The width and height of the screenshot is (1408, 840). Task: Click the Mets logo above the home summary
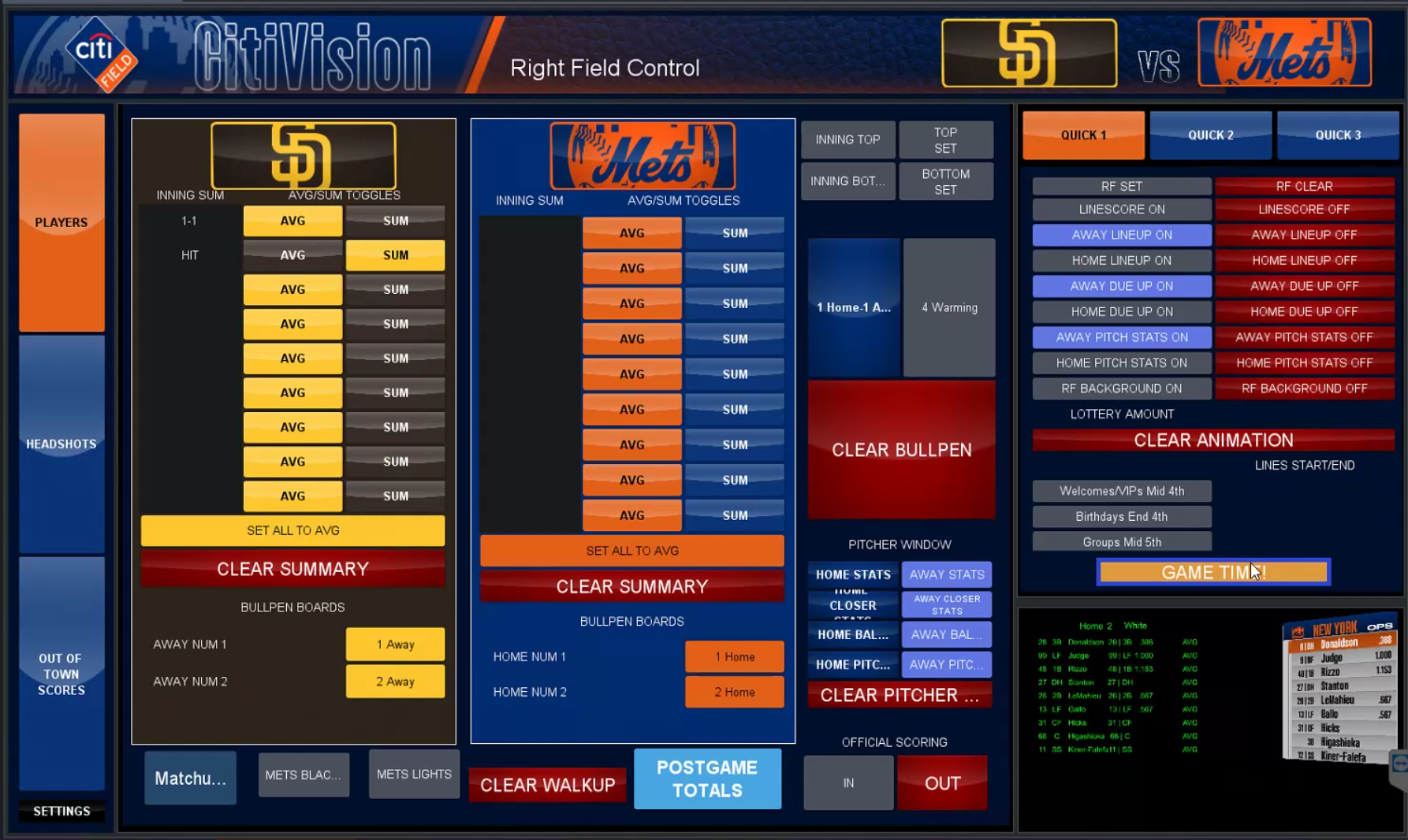tap(643, 156)
